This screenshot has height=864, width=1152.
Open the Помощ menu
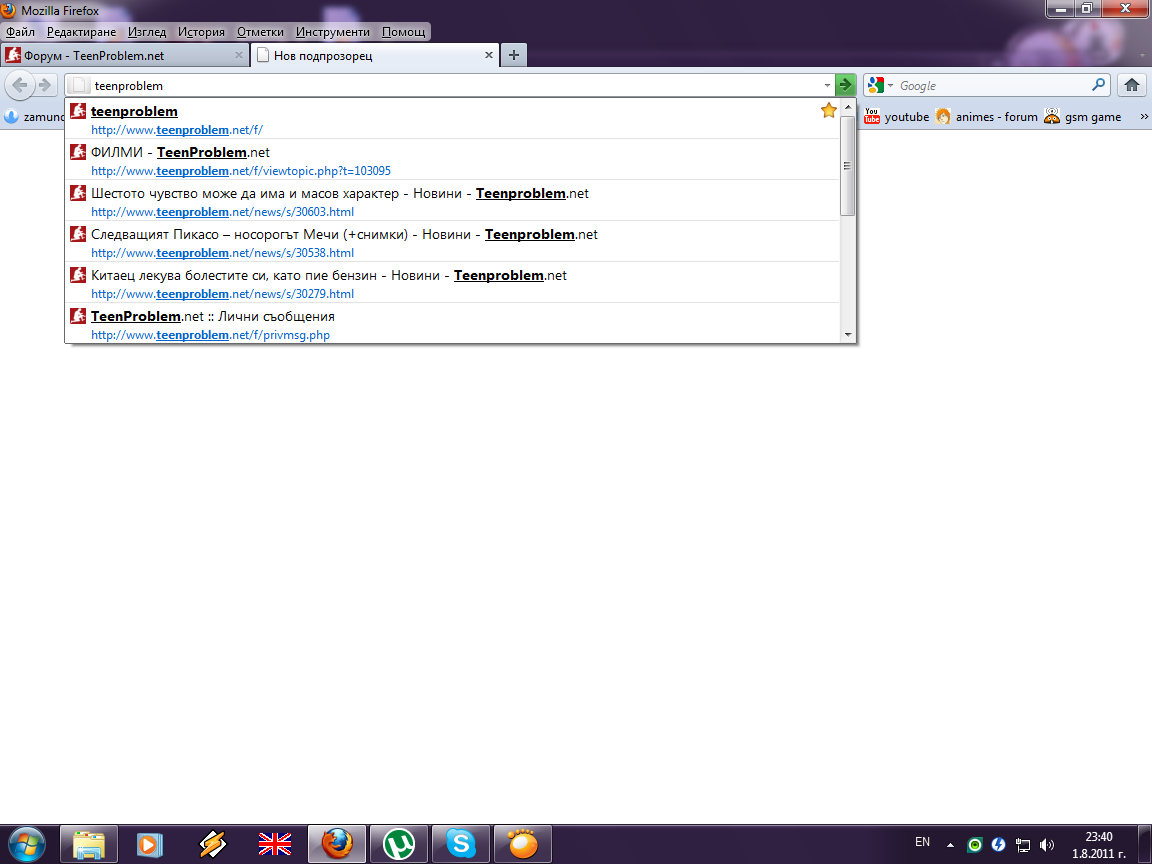pos(403,32)
